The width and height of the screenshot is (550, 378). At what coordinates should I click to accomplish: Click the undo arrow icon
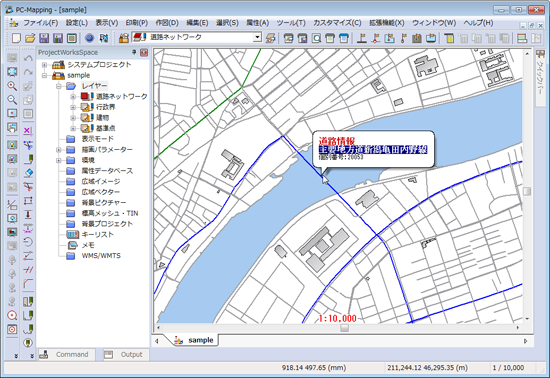click(x=28, y=58)
